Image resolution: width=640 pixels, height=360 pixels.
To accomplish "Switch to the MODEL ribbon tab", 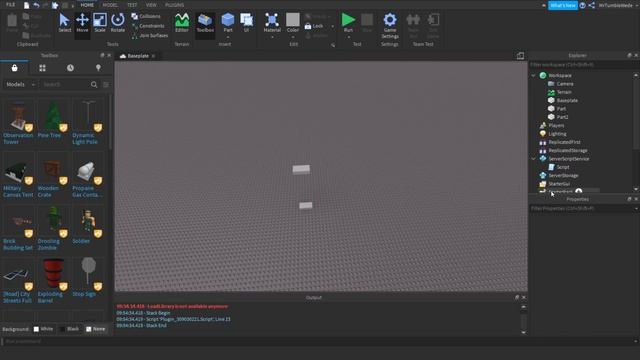I will (110, 5).
